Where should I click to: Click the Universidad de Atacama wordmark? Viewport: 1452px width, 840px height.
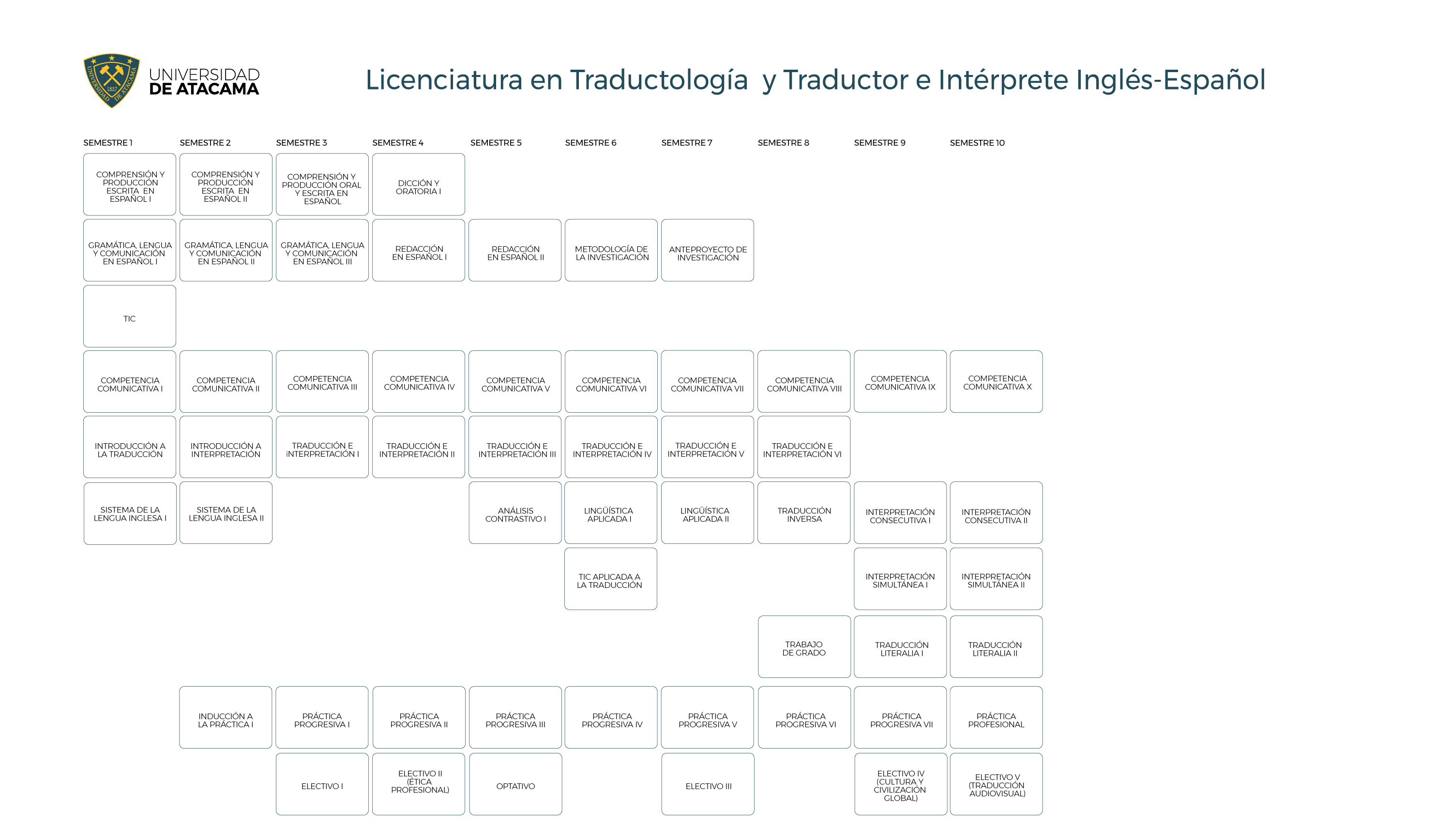pyautogui.click(x=204, y=82)
